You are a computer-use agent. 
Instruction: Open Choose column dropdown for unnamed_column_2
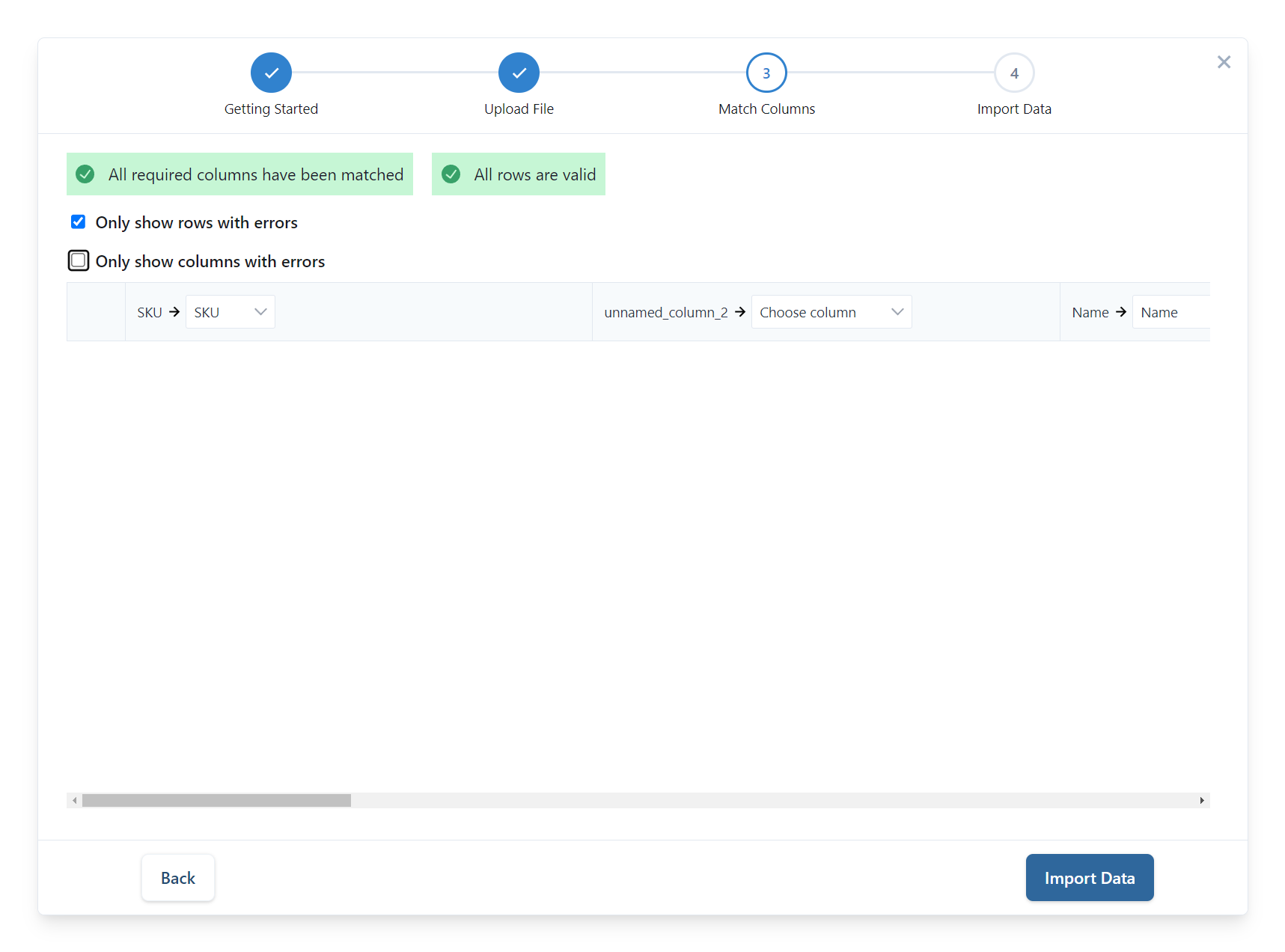[831, 312]
